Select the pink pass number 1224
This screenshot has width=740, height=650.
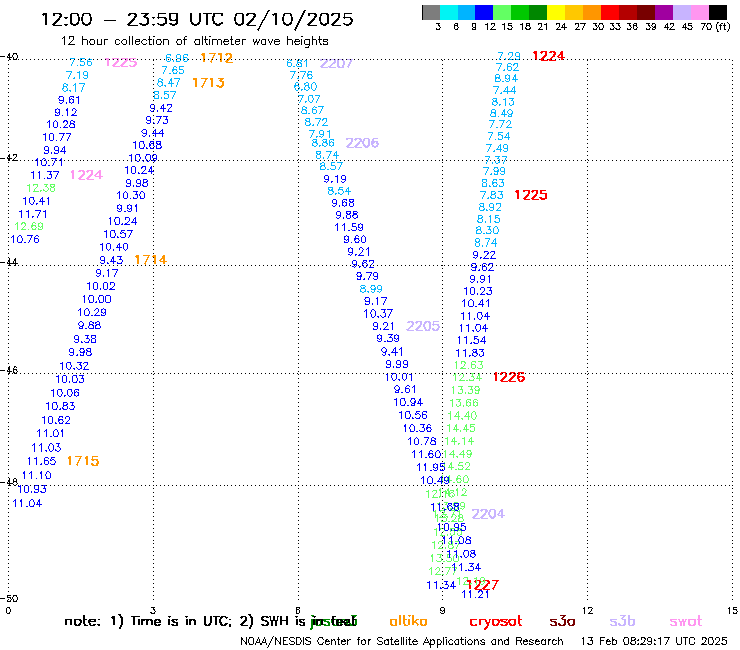(86, 175)
